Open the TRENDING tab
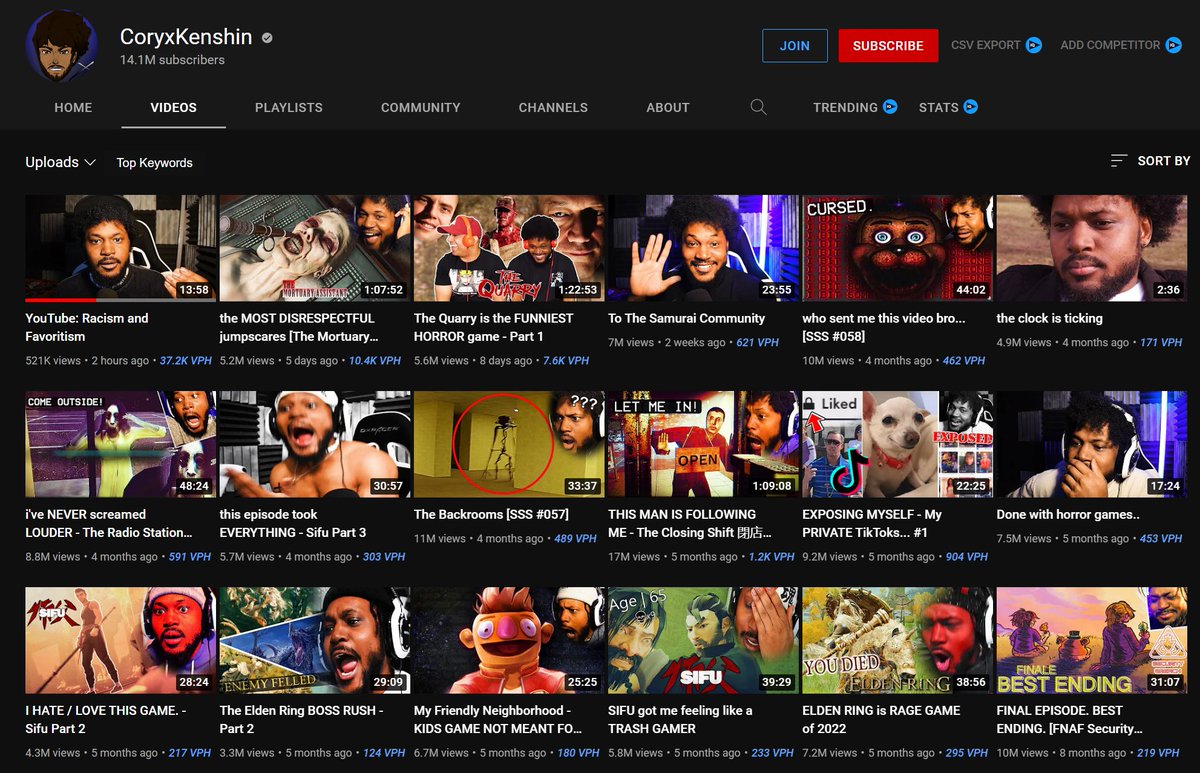The height and width of the screenshot is (773, 1200). click(x=845, y=107)
